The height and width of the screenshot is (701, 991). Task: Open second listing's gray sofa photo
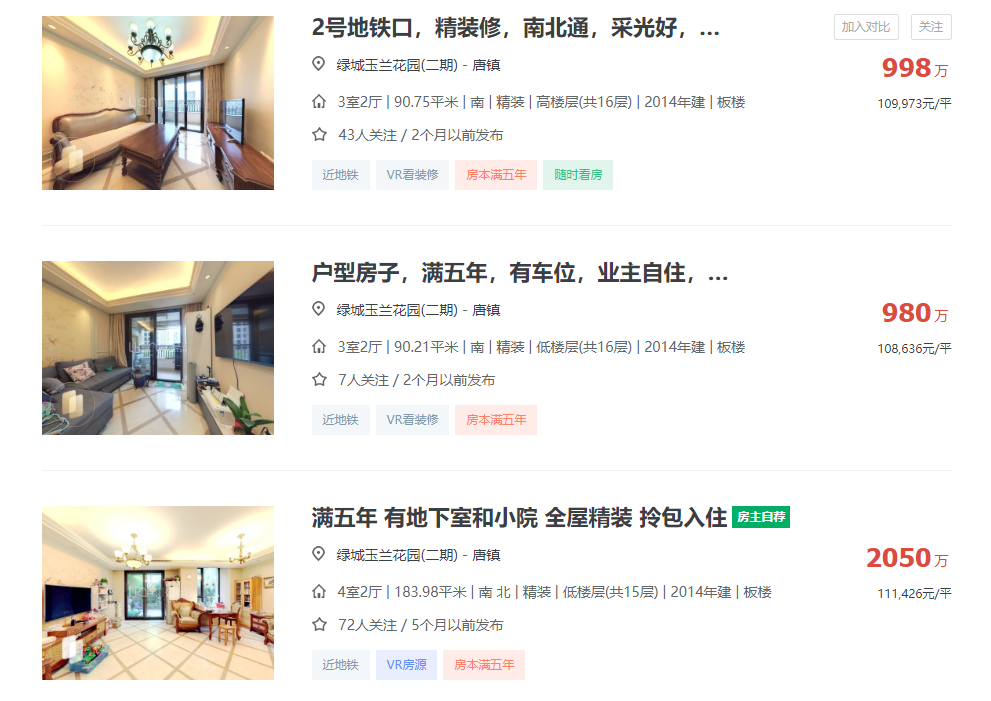(158, 348)
